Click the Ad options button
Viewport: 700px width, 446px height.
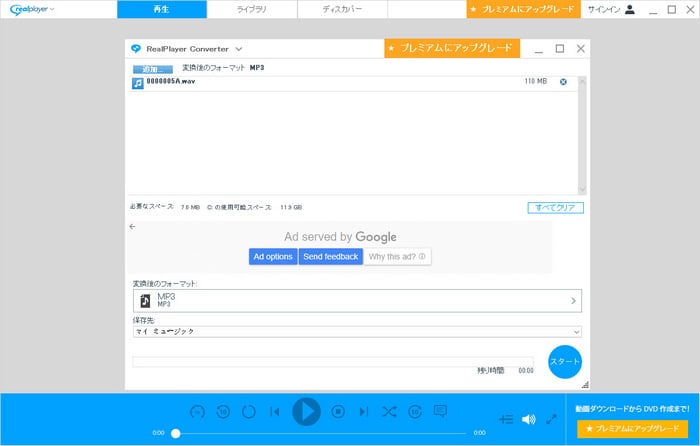point(273,257)
